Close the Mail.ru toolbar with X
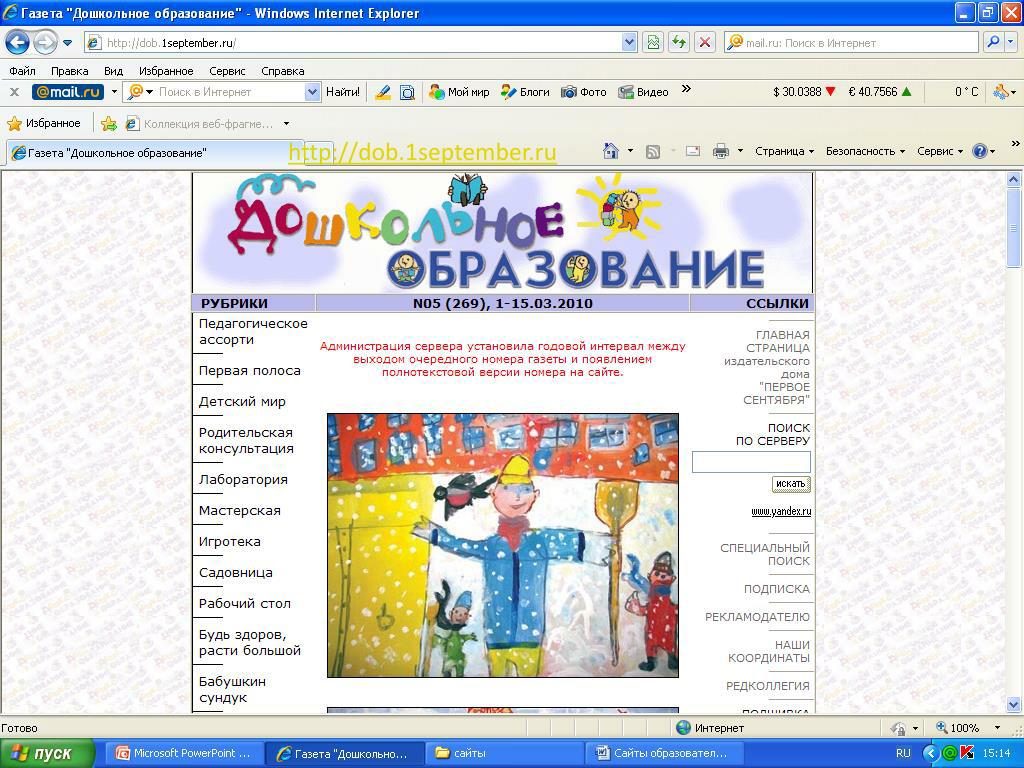Viewport: 1024px width, 768px height. click(14, 92)
